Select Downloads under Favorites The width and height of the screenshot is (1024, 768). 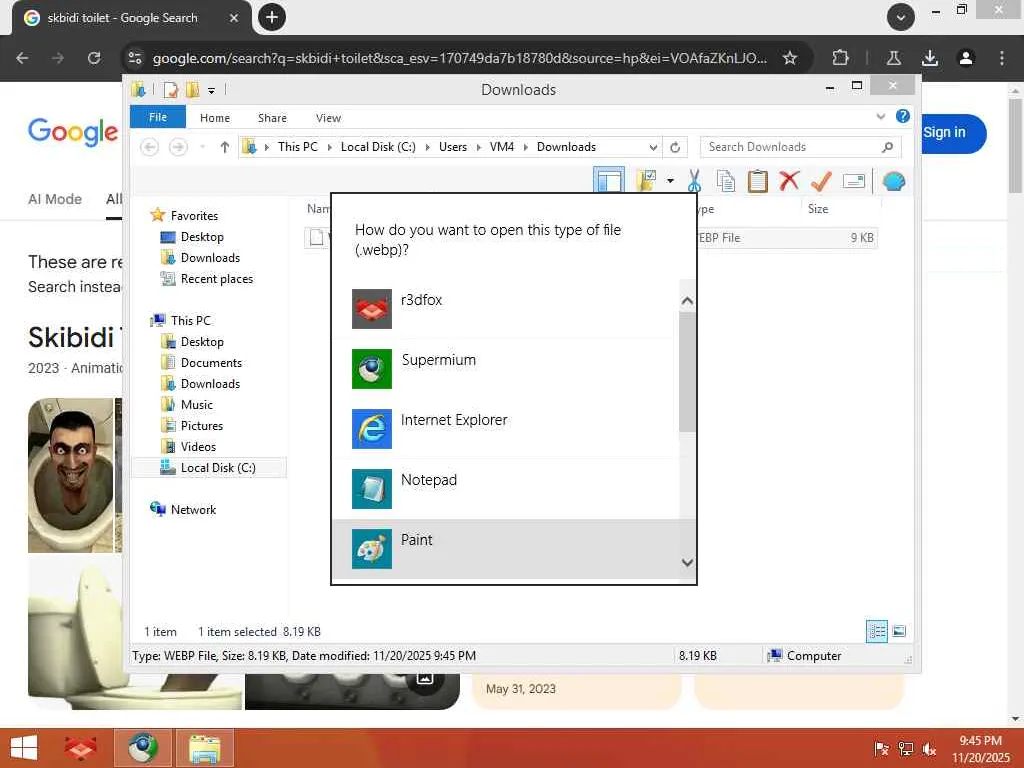pyautogui.click(x=210, y=257)
